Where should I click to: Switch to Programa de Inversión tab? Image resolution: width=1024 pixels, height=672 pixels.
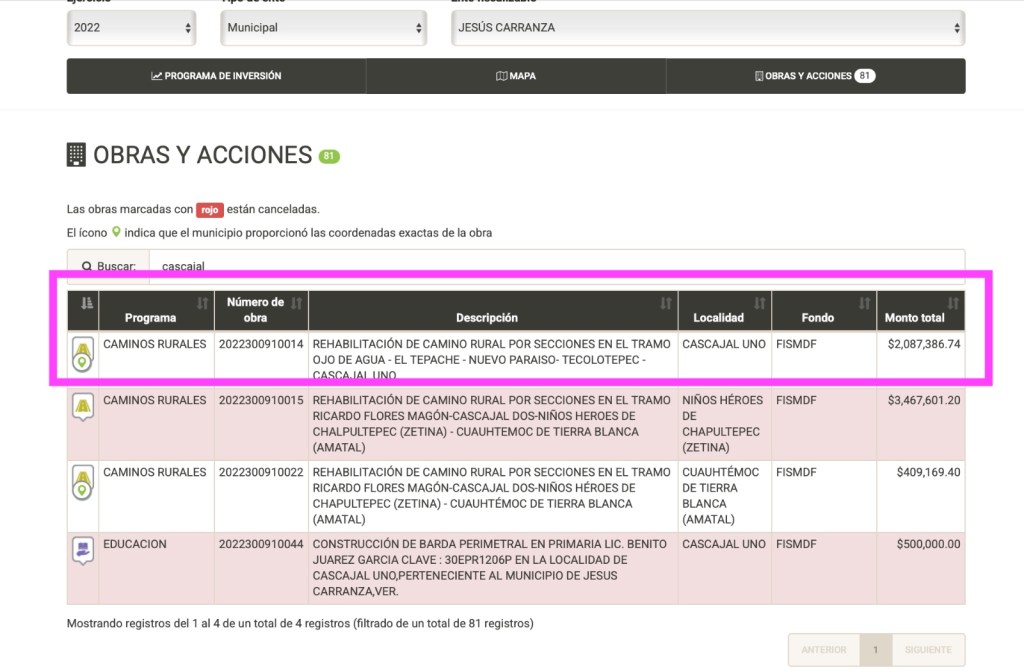click(x=216, y=76)
